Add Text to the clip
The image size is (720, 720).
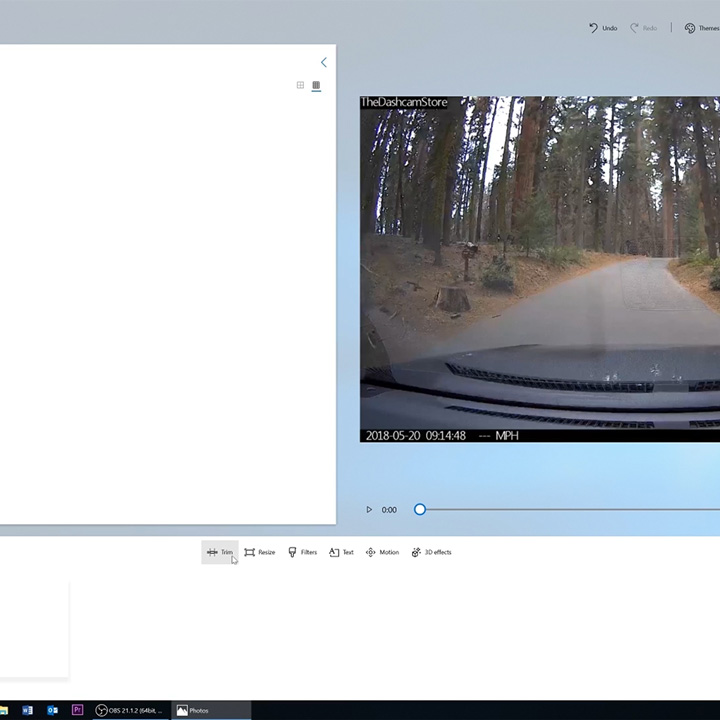(341, 552)
